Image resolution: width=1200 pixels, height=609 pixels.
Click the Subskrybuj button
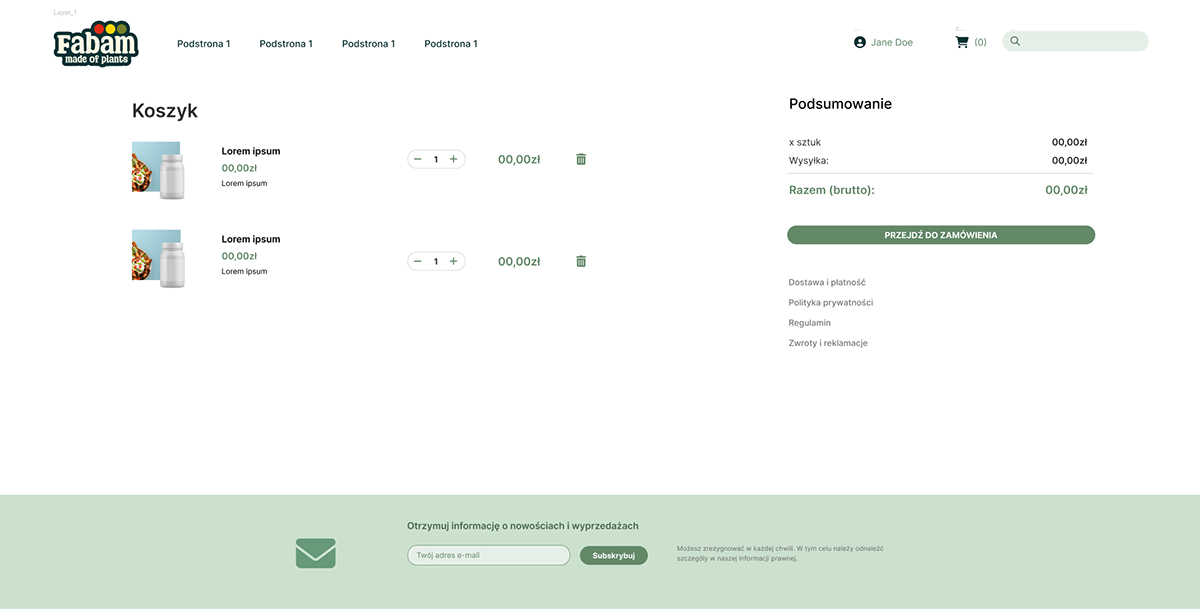click(x=613, y=554)
